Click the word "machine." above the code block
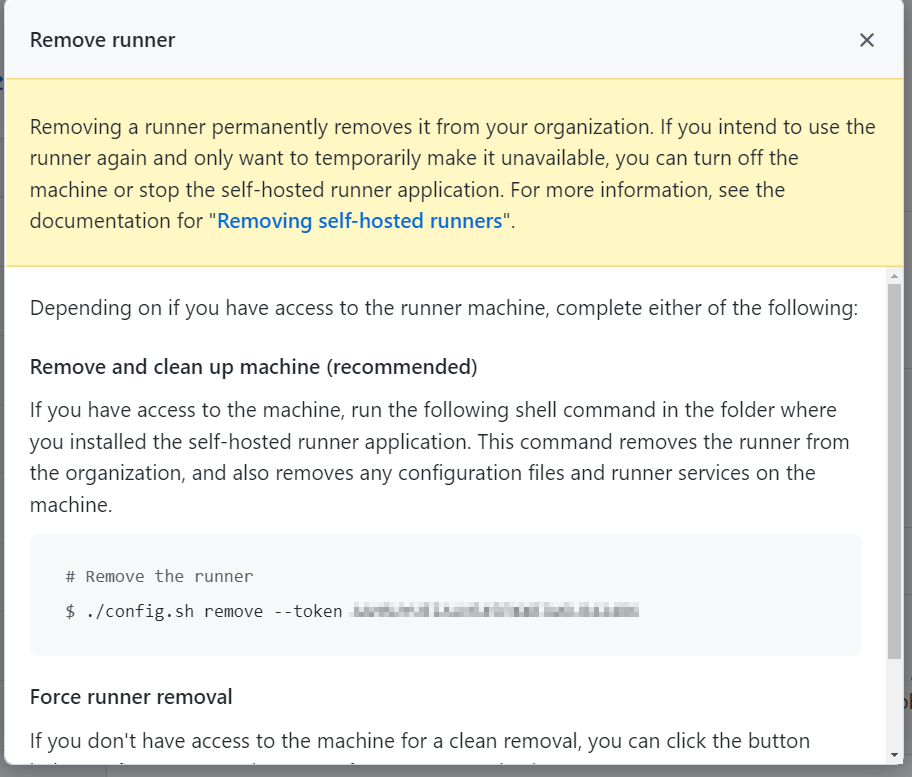912x777 pixels. [71, 505]
